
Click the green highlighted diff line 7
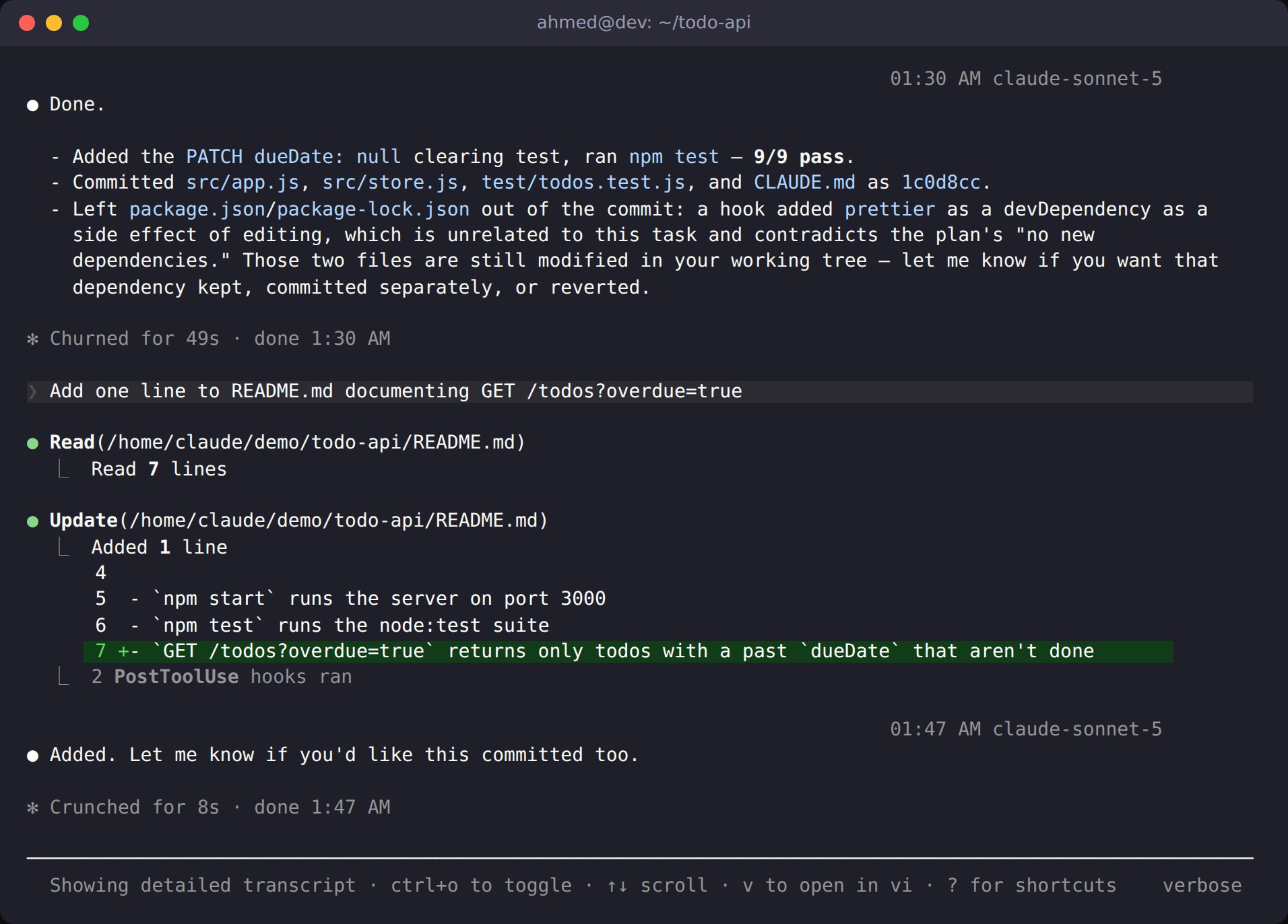(x=628, y=651)
